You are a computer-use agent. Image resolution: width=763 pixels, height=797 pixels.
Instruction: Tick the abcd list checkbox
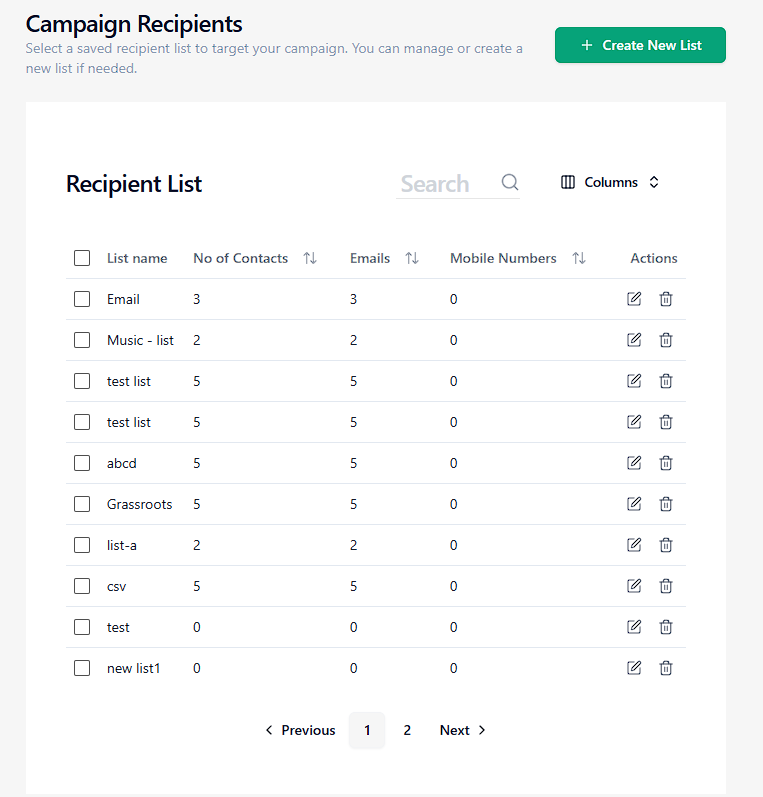pos(82,463)
